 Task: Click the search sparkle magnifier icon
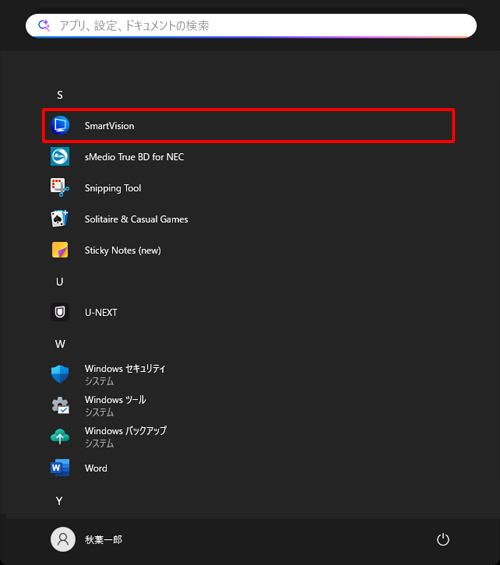[44, 26]
